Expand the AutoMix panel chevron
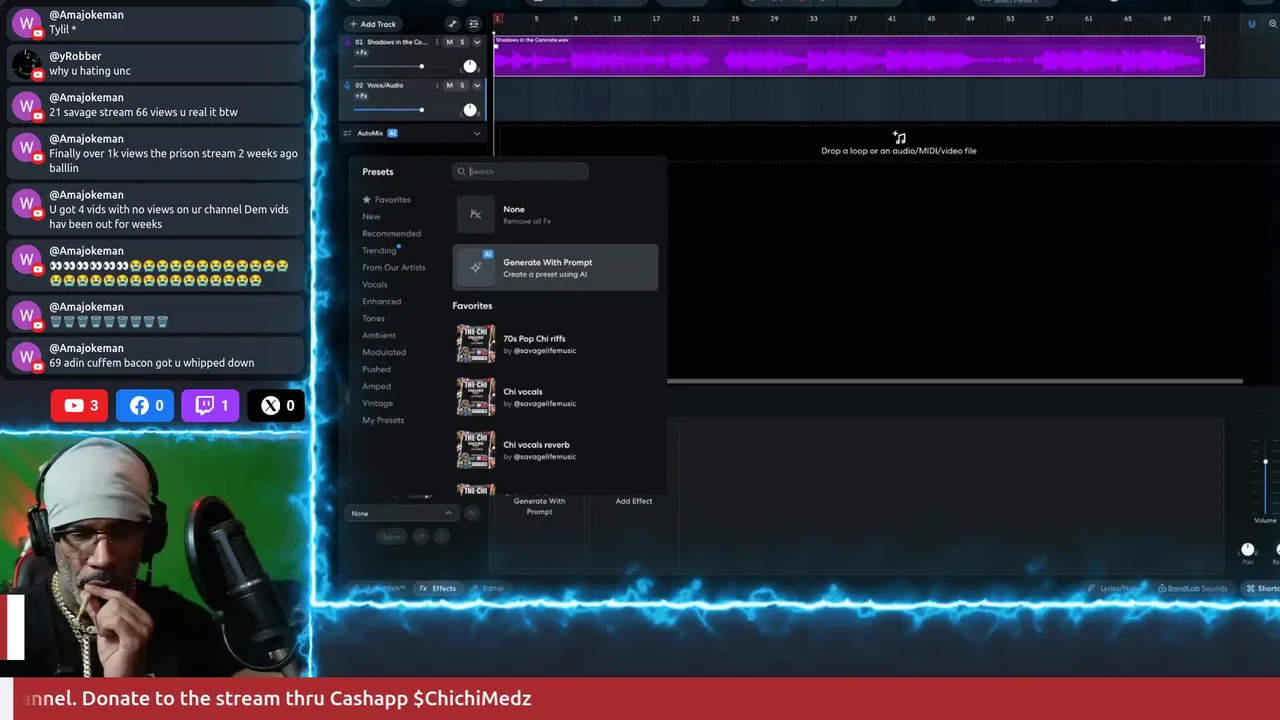Screen dimensions: 1280x720 (477, 133)
